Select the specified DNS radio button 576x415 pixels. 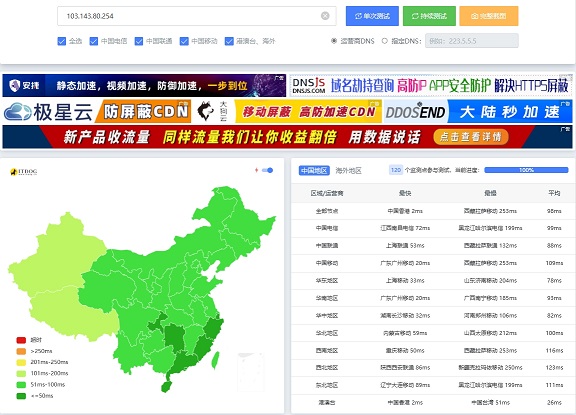[x=385, y=41]
